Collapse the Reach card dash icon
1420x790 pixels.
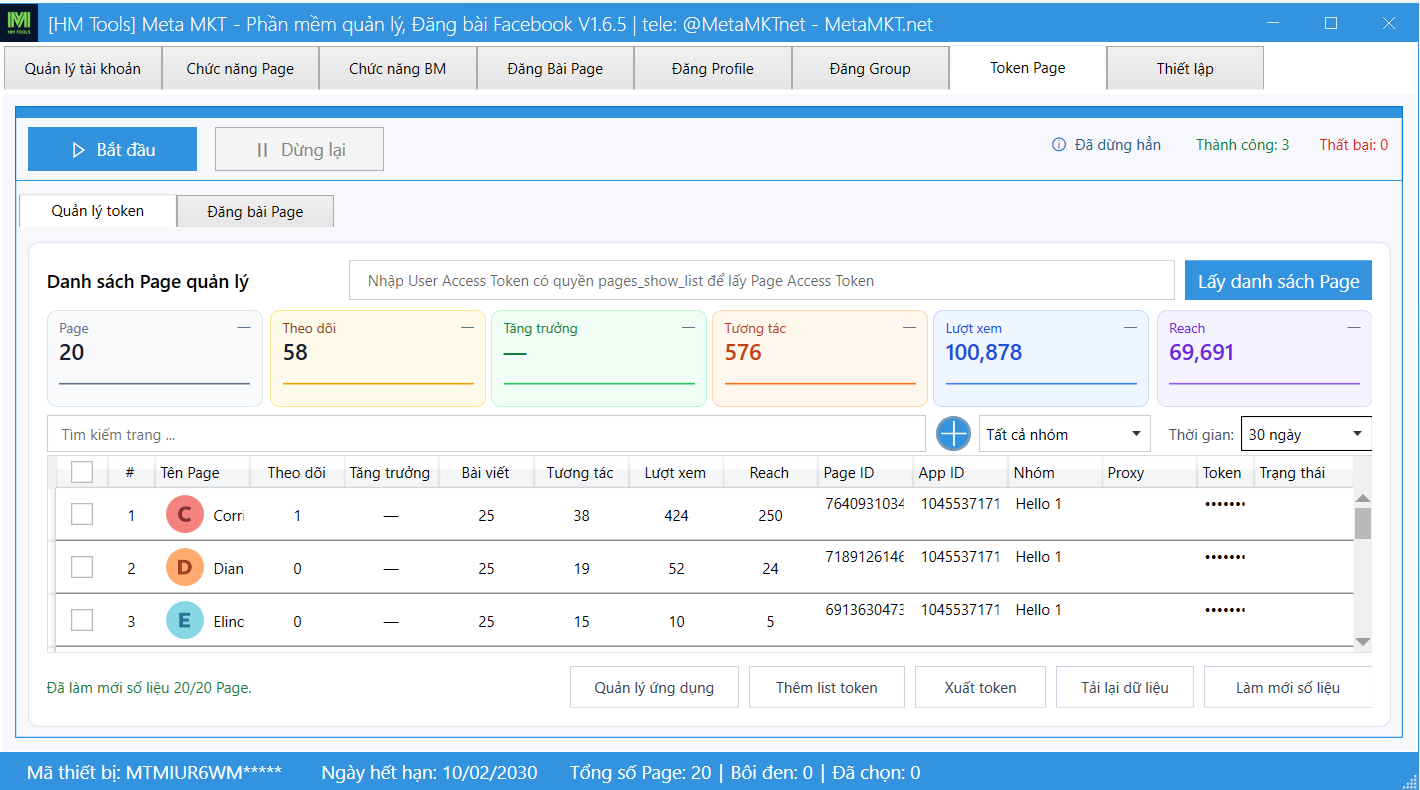(1353, 328)
